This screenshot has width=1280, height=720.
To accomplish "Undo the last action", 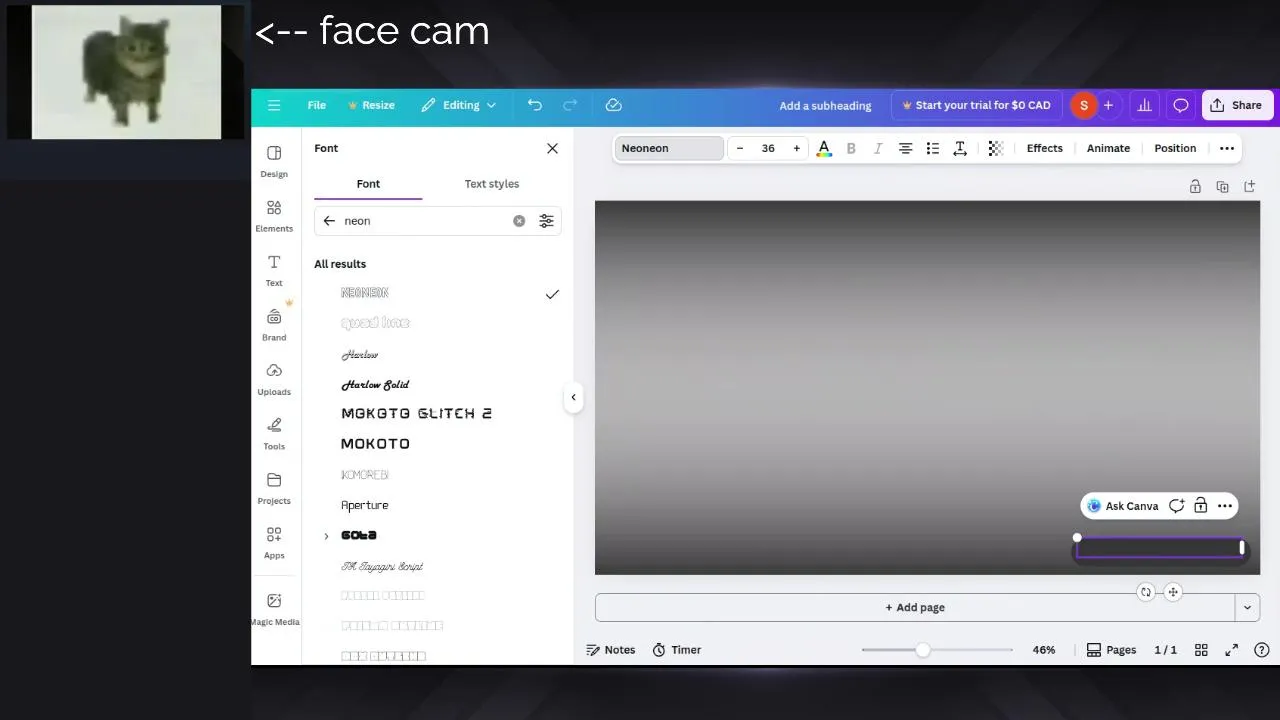I will pyautogui.click(x=535, y=105).
